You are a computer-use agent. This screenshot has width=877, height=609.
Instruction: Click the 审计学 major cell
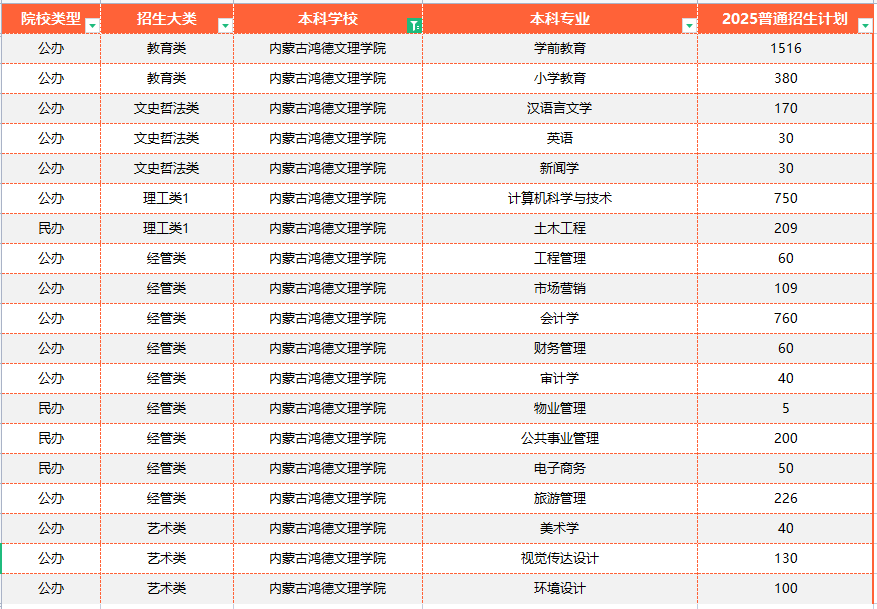pos(560,379)
